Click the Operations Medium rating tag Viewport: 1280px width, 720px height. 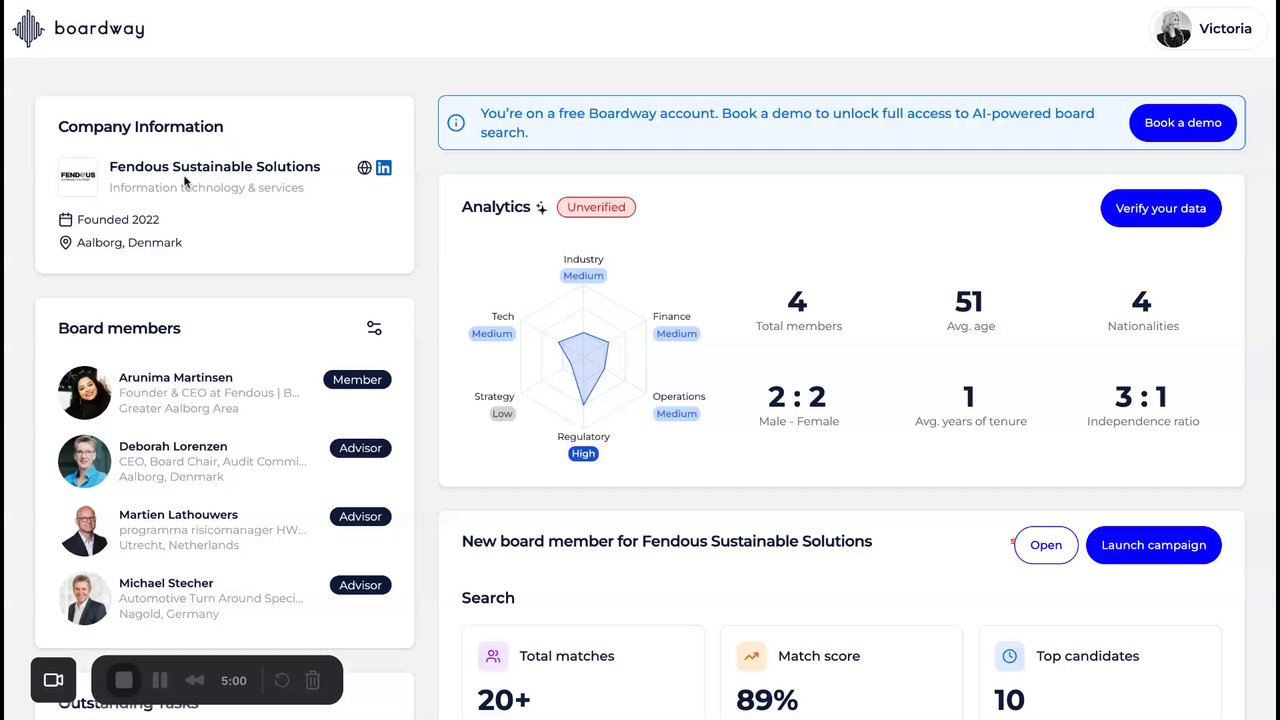point(677,414)
